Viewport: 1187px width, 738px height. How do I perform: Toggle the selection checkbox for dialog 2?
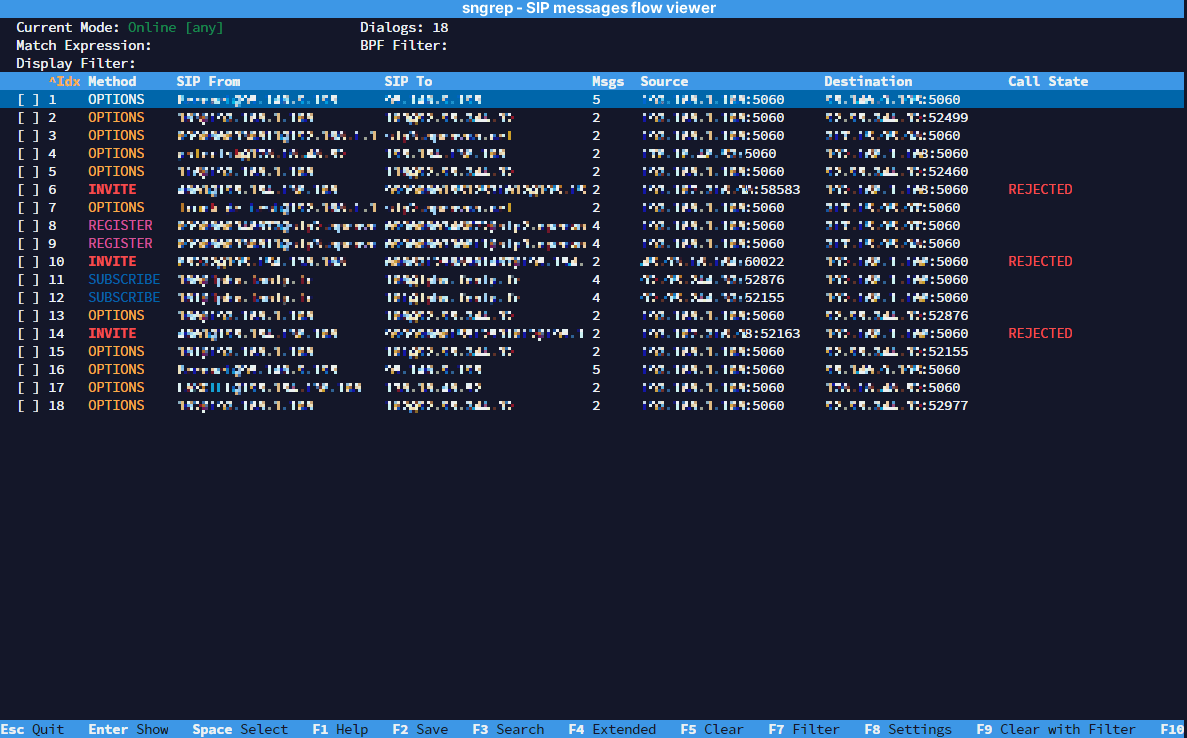pyautogui.click(x=28, y=118)
